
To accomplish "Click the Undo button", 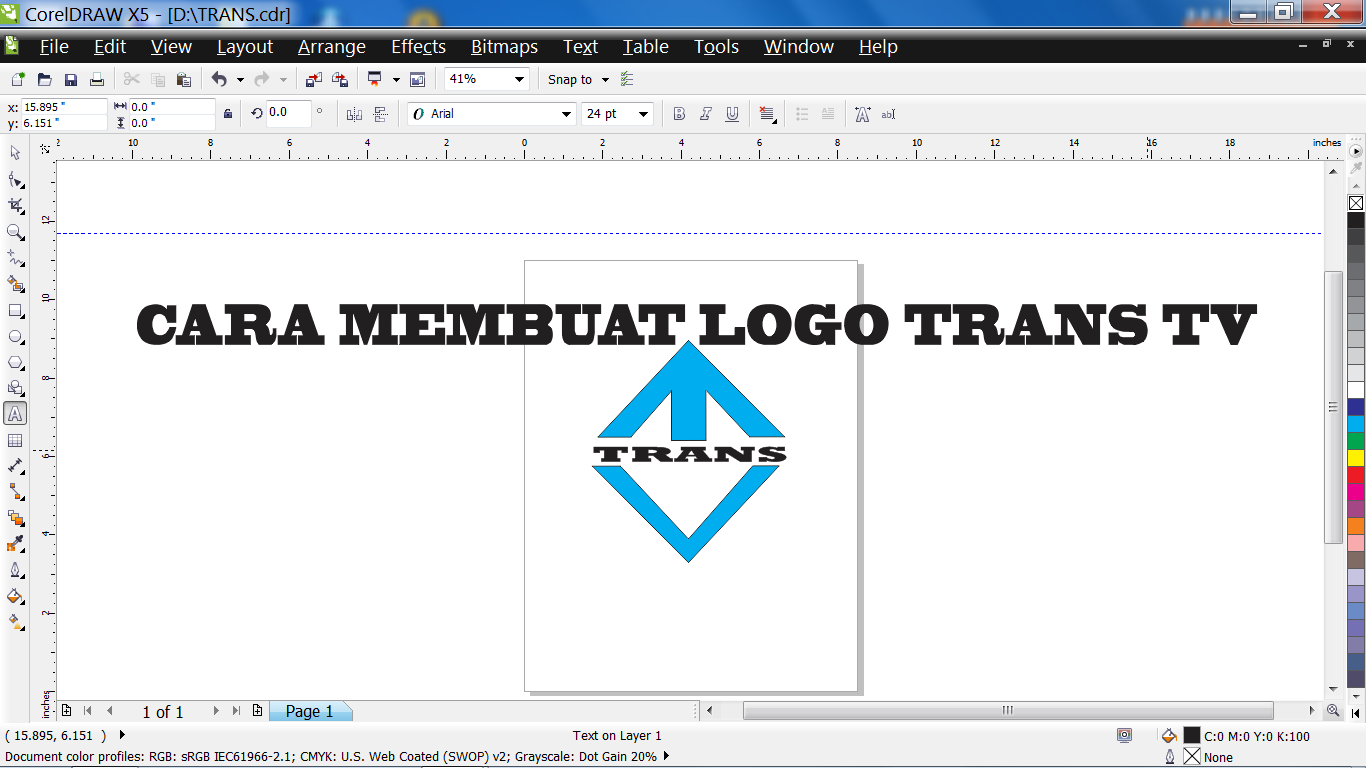I will pyautogui.click(x=218, y=78).
